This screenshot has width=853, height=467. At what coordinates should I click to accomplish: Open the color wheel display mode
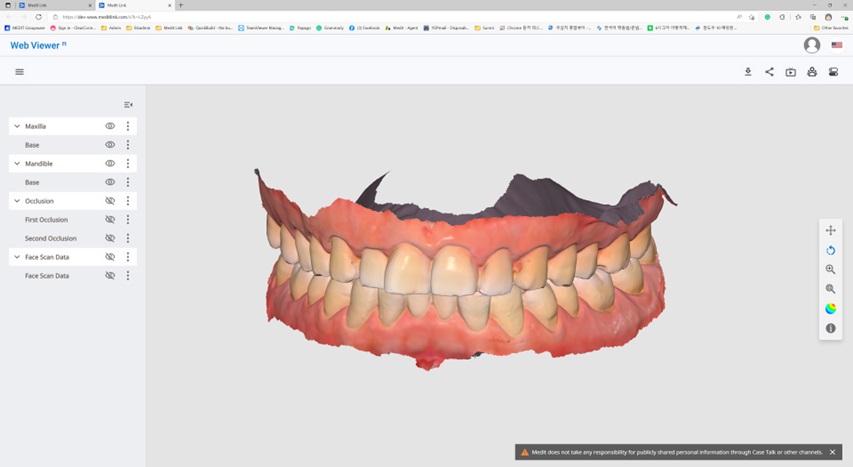(x=830, y=309)
